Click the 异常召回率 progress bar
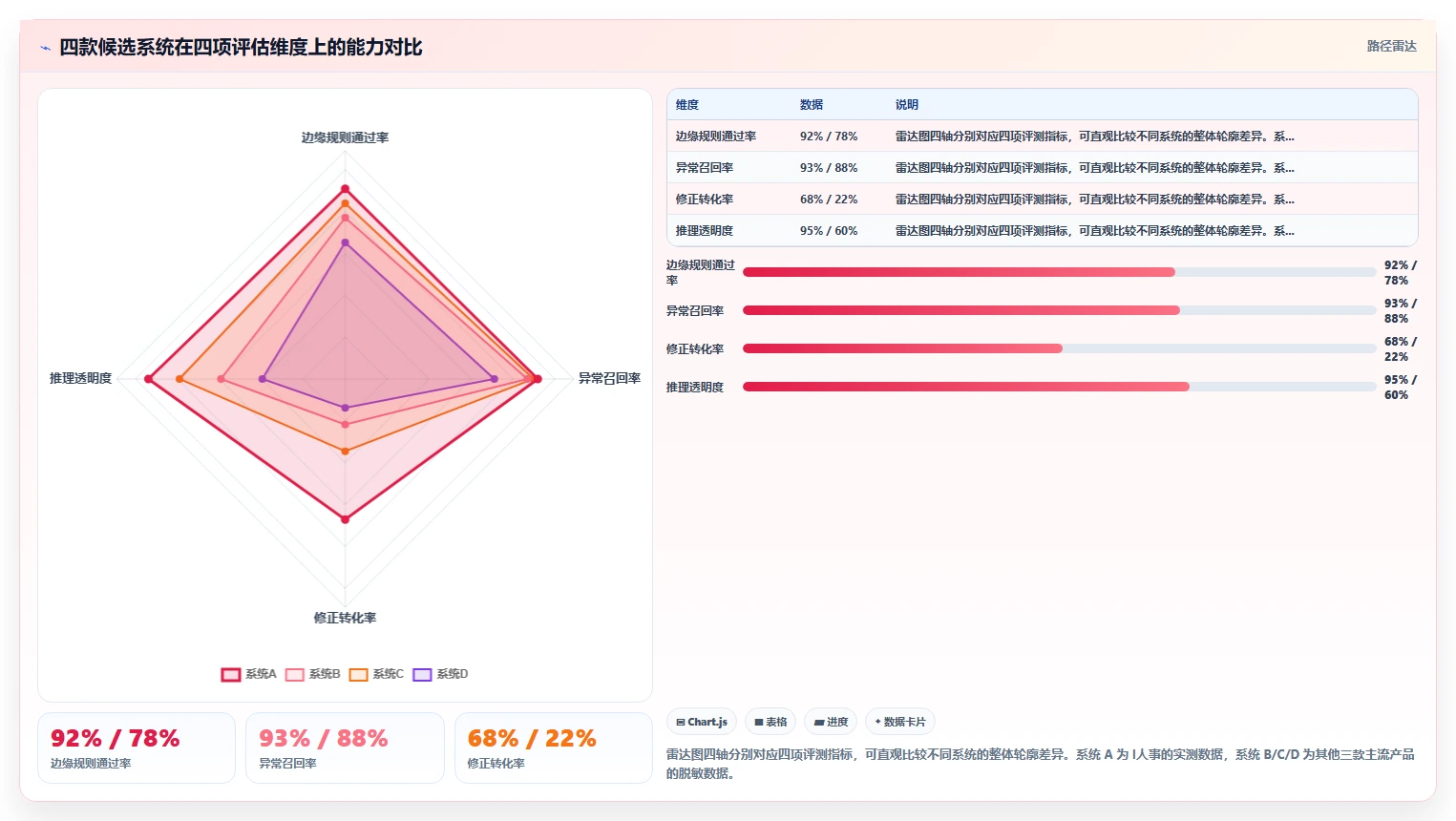 click(x=1060, y=310)
